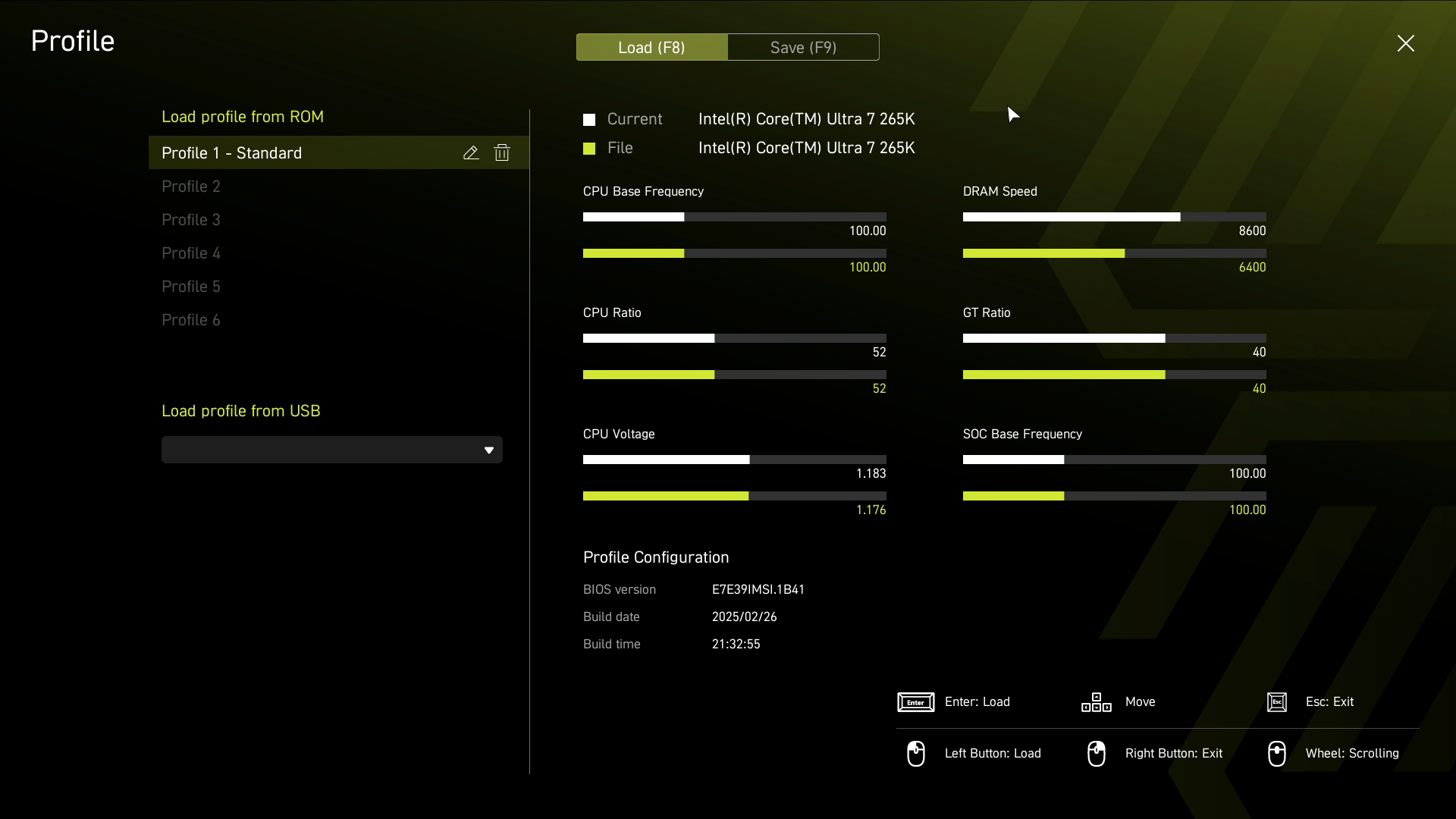This screenshot has width=1456, height=819.
Task: Click the USB dropdown arrow
Action: pos(489,450)
